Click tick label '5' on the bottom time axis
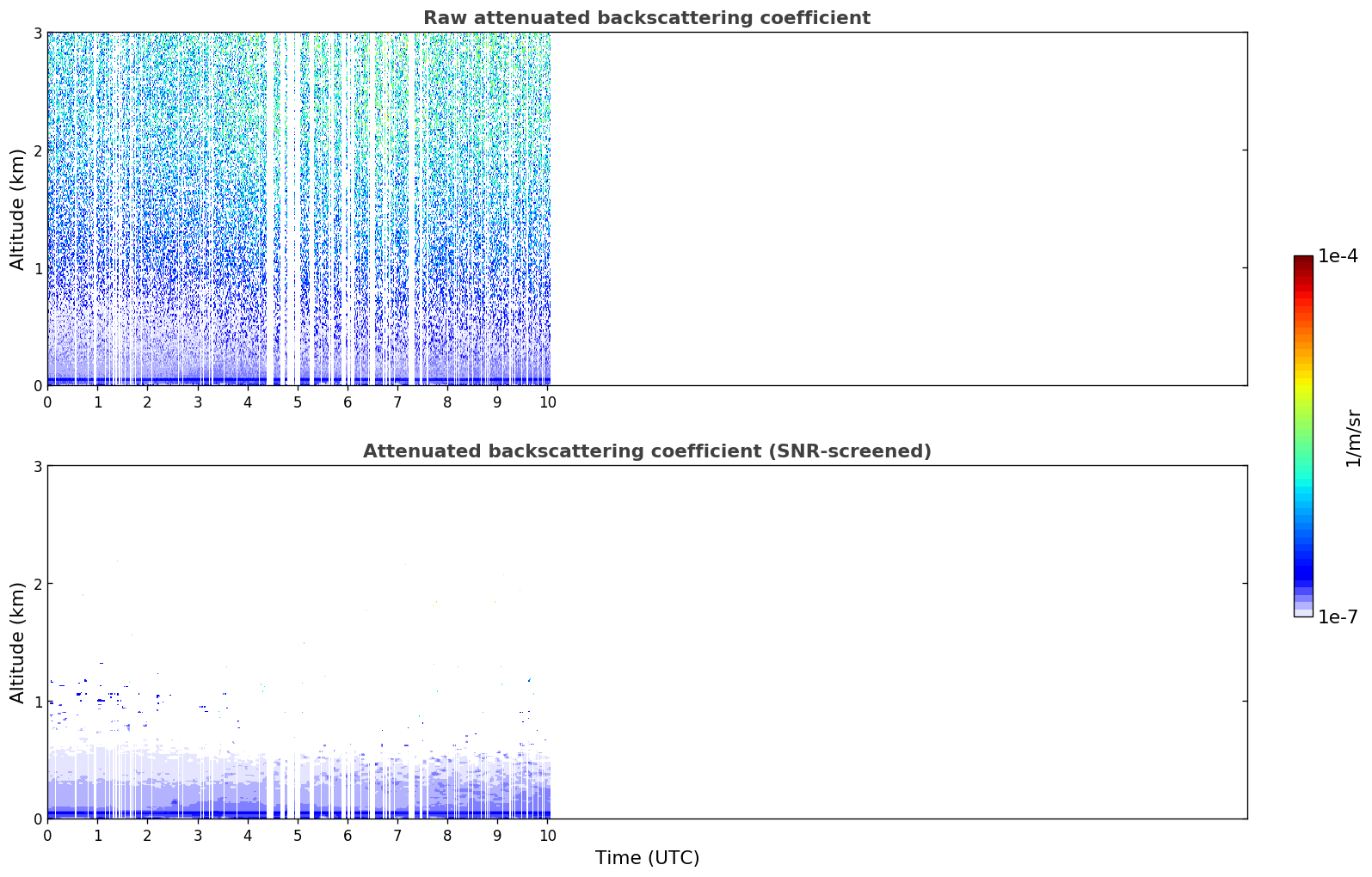The image size is (1372, 877). click(x=298, y=836)
